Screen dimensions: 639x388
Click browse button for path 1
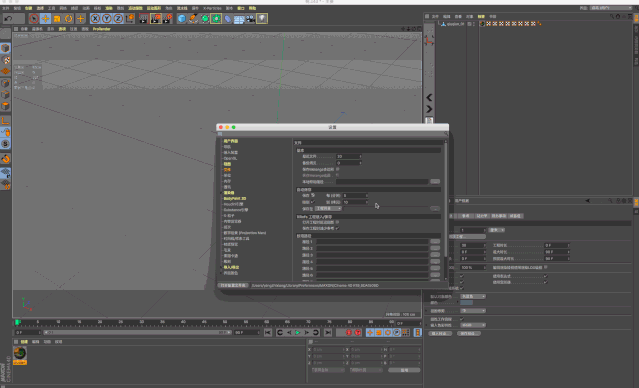[x=435, y=242]
